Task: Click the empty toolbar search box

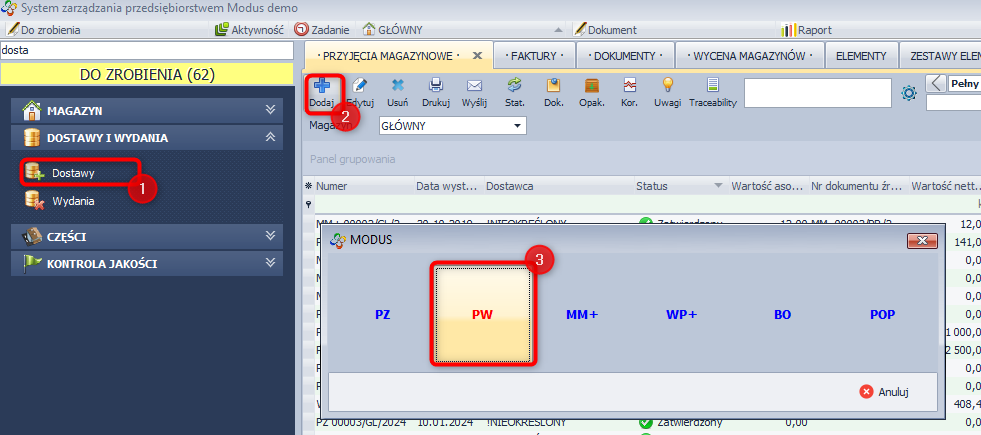Action: tap(817, 93)
